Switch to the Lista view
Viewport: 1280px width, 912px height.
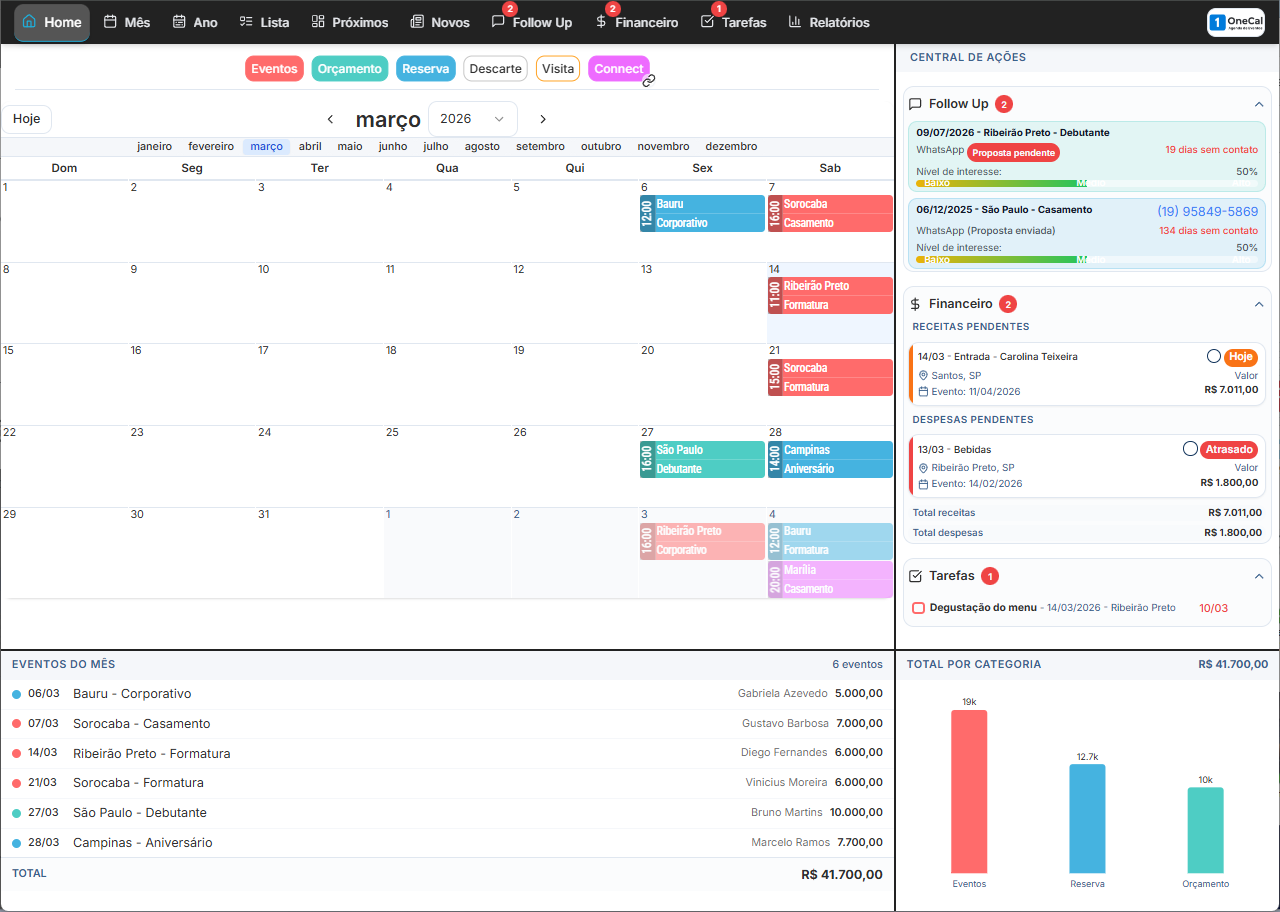265,22
